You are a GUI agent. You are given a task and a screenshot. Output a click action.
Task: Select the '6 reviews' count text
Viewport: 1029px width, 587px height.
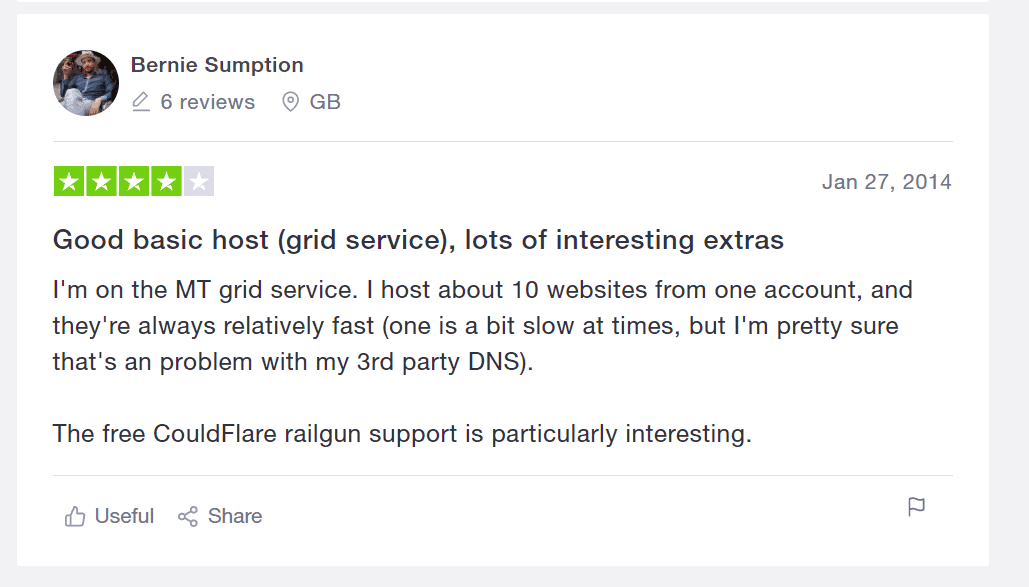coord(207,102)
